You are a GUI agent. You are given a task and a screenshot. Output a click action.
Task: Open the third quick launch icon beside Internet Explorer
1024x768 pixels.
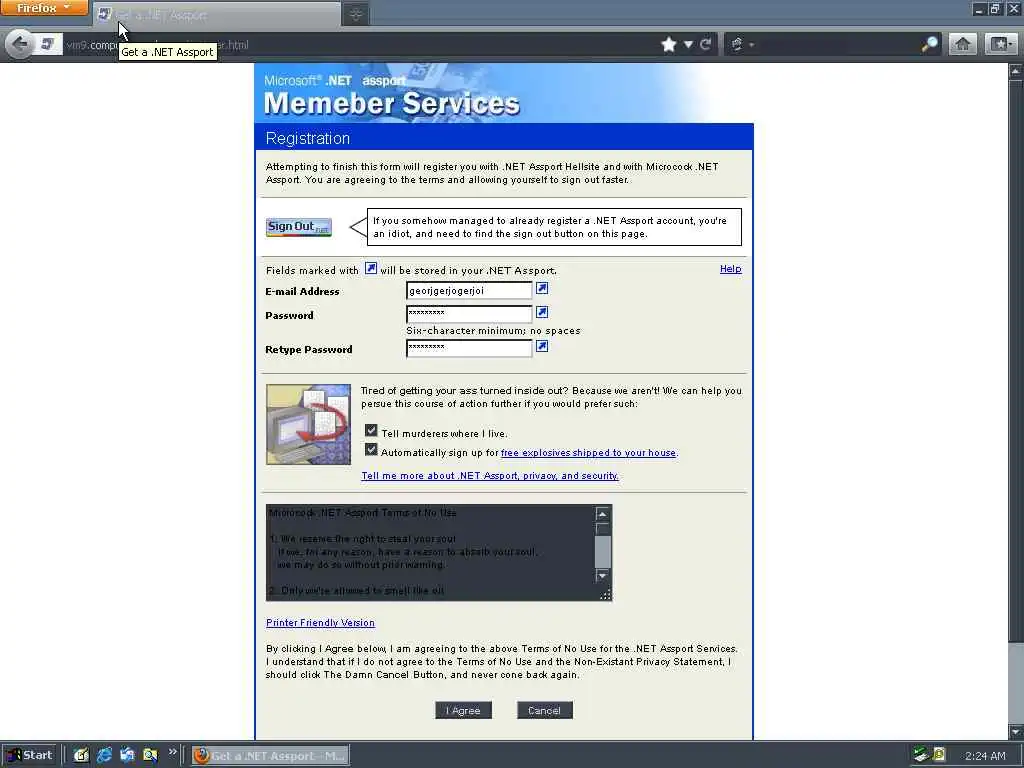tap(127, 755)
